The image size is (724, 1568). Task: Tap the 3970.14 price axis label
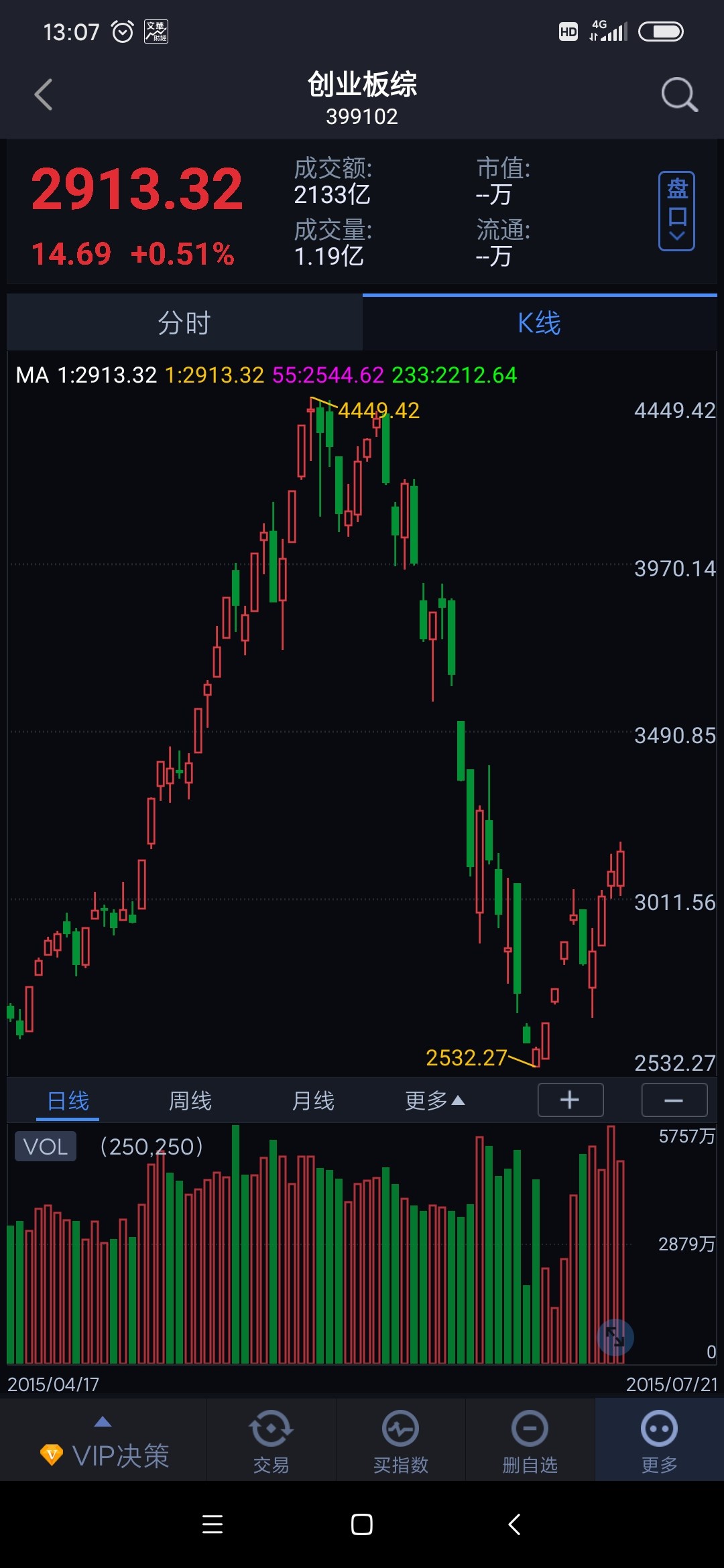tap(675, 569)
